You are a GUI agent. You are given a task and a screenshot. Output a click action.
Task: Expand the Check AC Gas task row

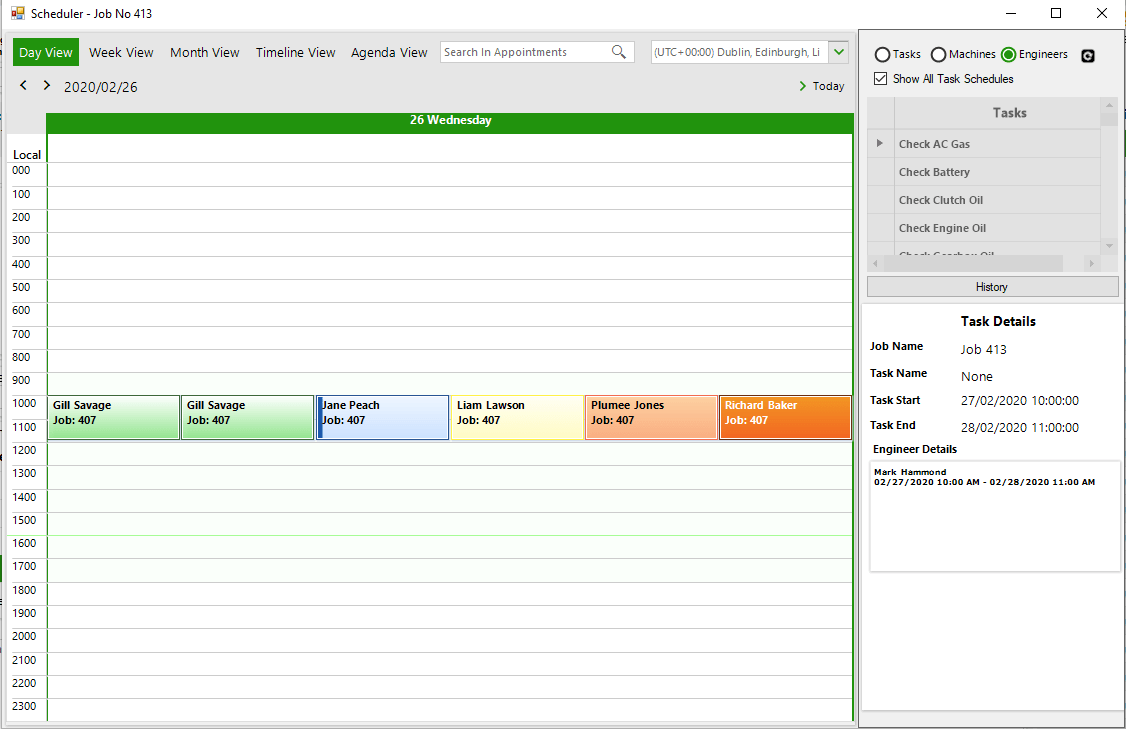[880, 143]
